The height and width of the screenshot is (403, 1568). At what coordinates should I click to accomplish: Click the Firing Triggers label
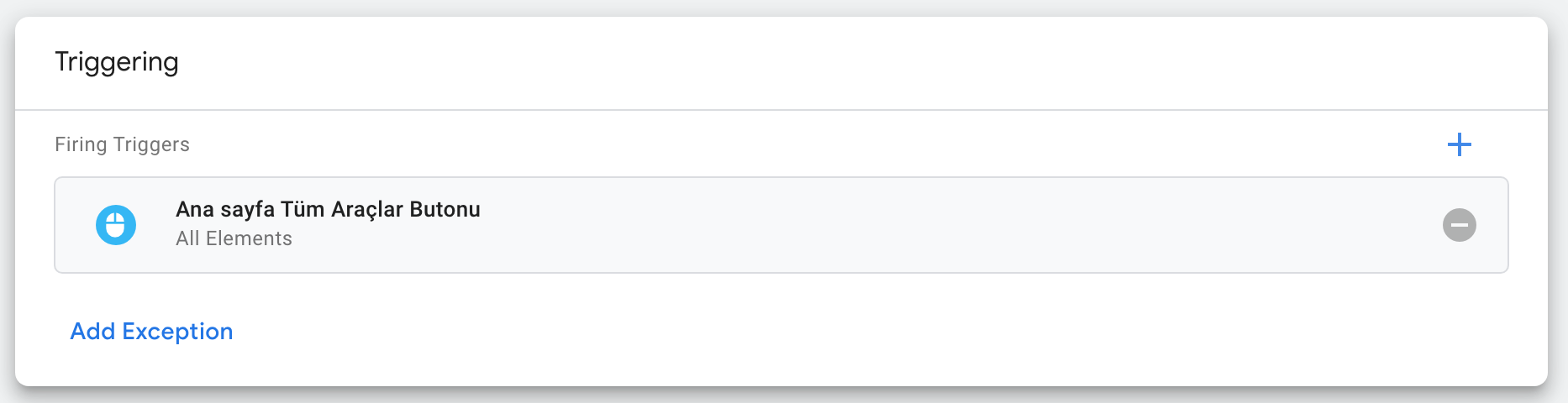(x=122, y=144)
